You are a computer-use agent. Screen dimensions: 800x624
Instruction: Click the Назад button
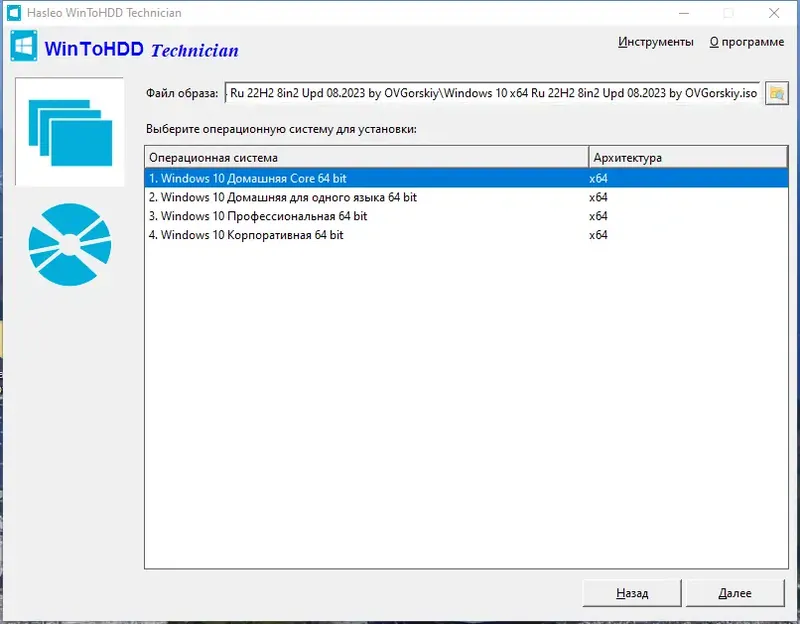[x=632, y=593]
